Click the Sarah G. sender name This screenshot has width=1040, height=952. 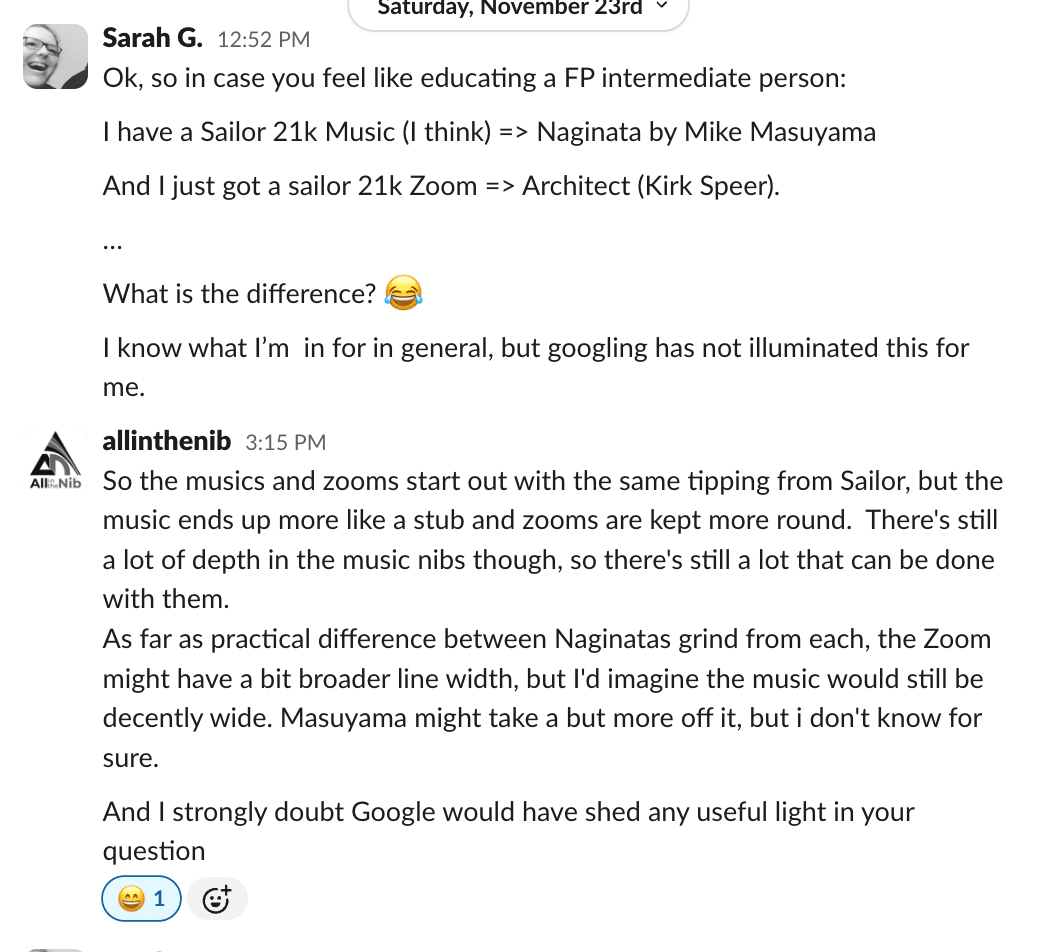153,38
